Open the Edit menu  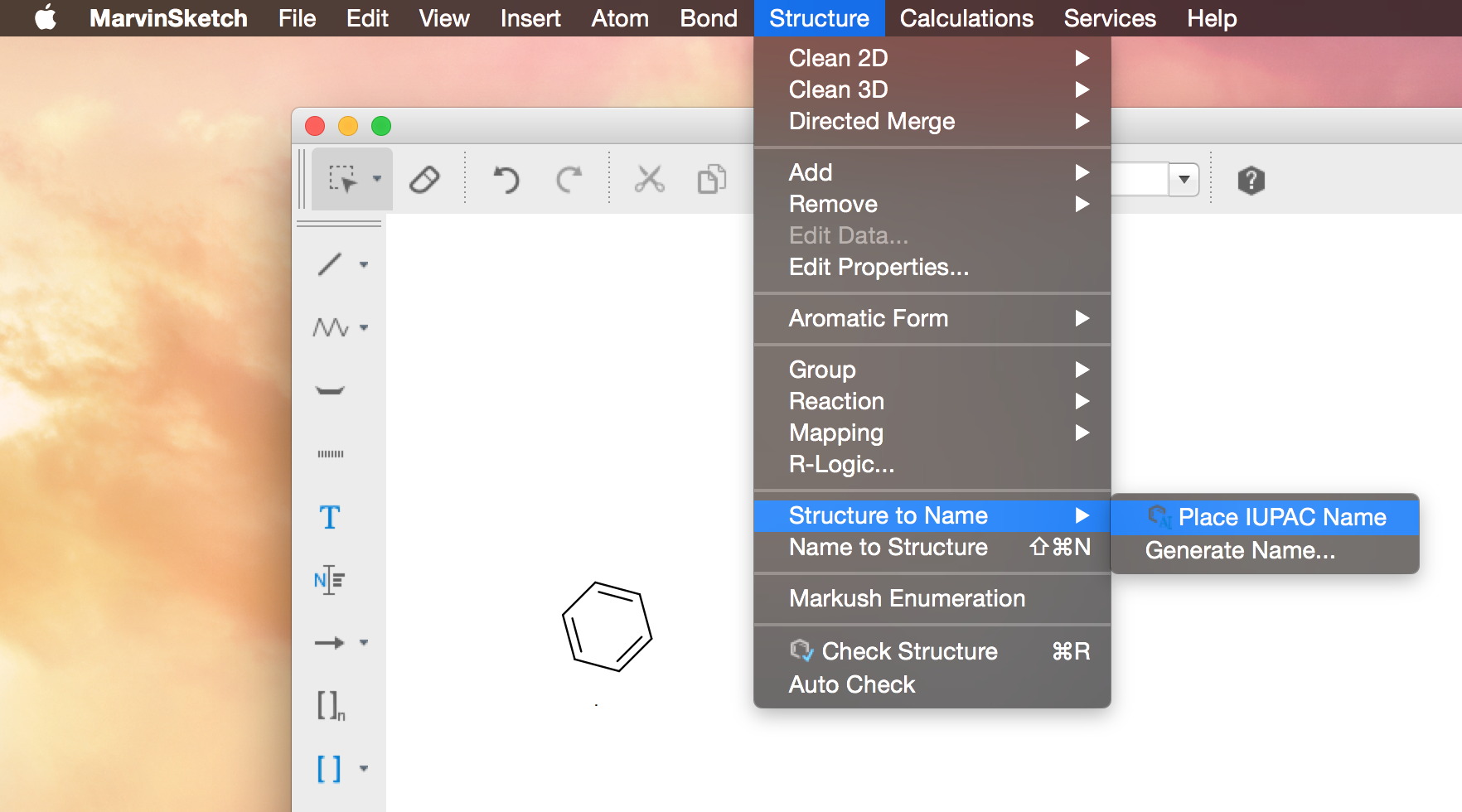367,18
